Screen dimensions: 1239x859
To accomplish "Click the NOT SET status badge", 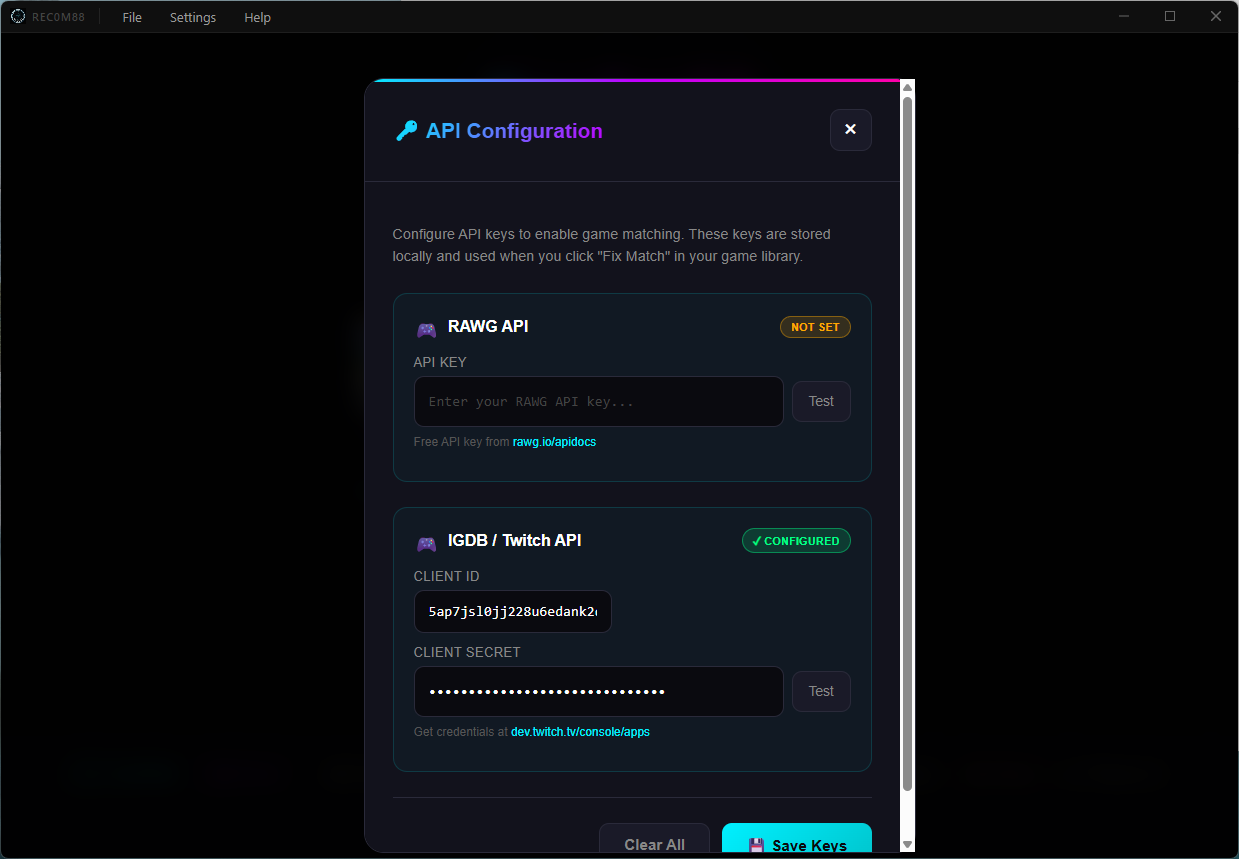I will coord(815,327).
